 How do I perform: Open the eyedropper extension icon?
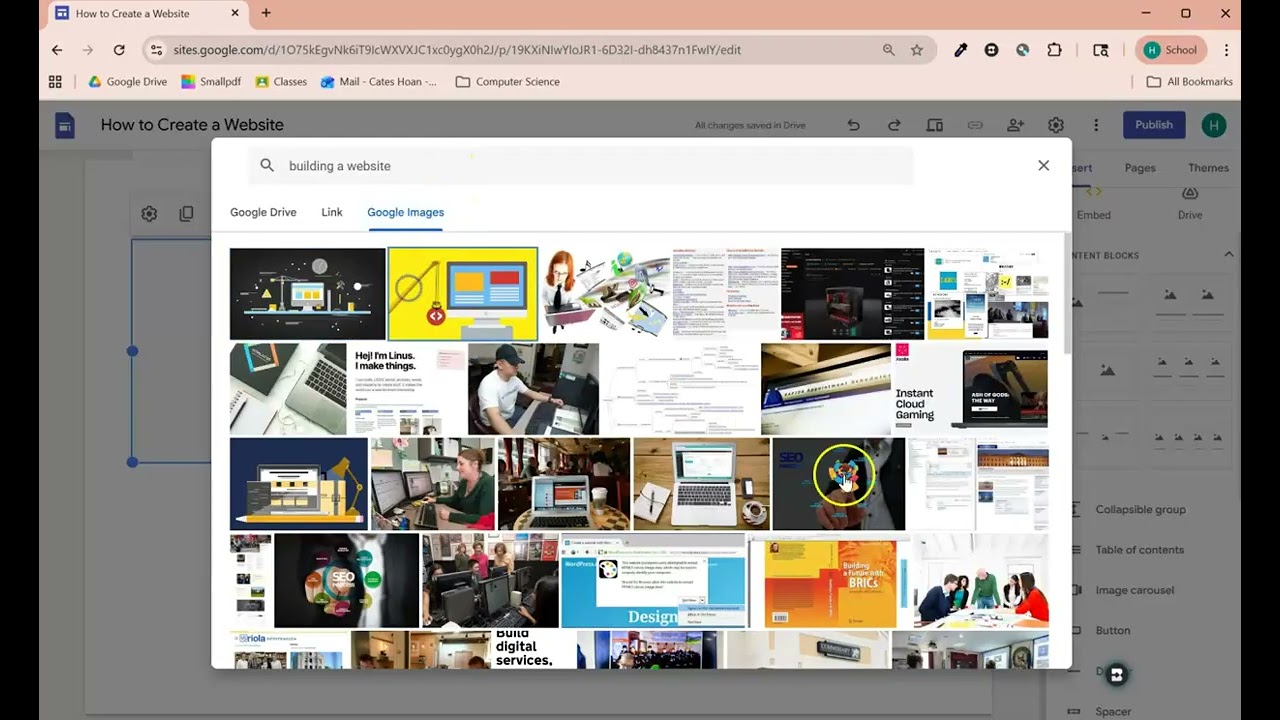[x=960, y=50]
